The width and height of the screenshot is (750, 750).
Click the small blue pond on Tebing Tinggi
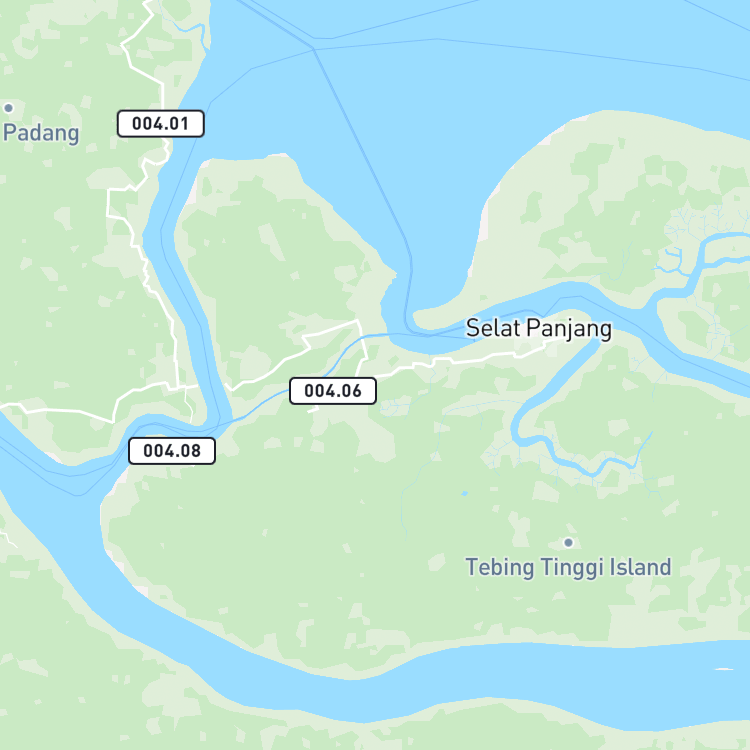pos(464,493)
